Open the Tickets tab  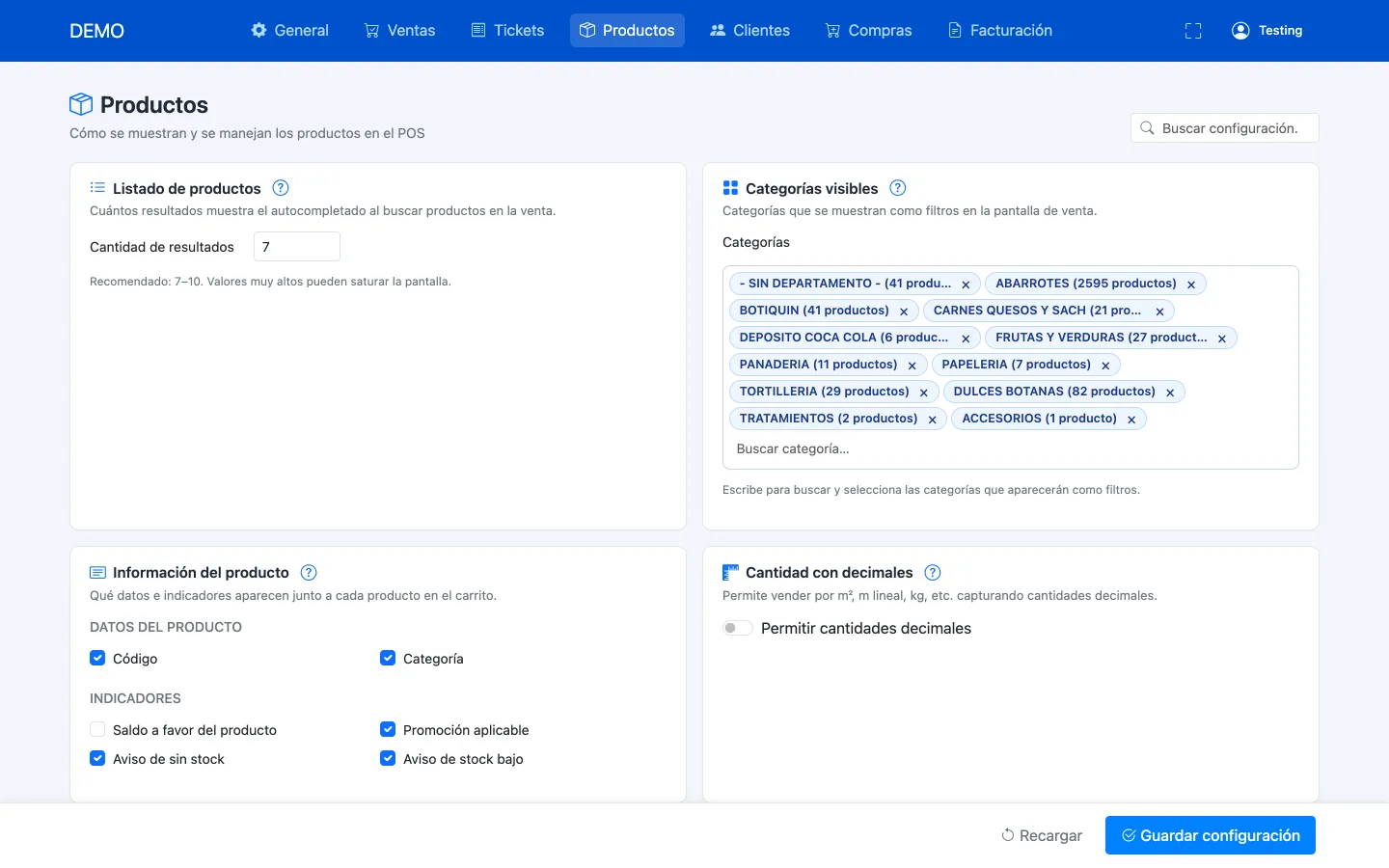coord(507,31)
